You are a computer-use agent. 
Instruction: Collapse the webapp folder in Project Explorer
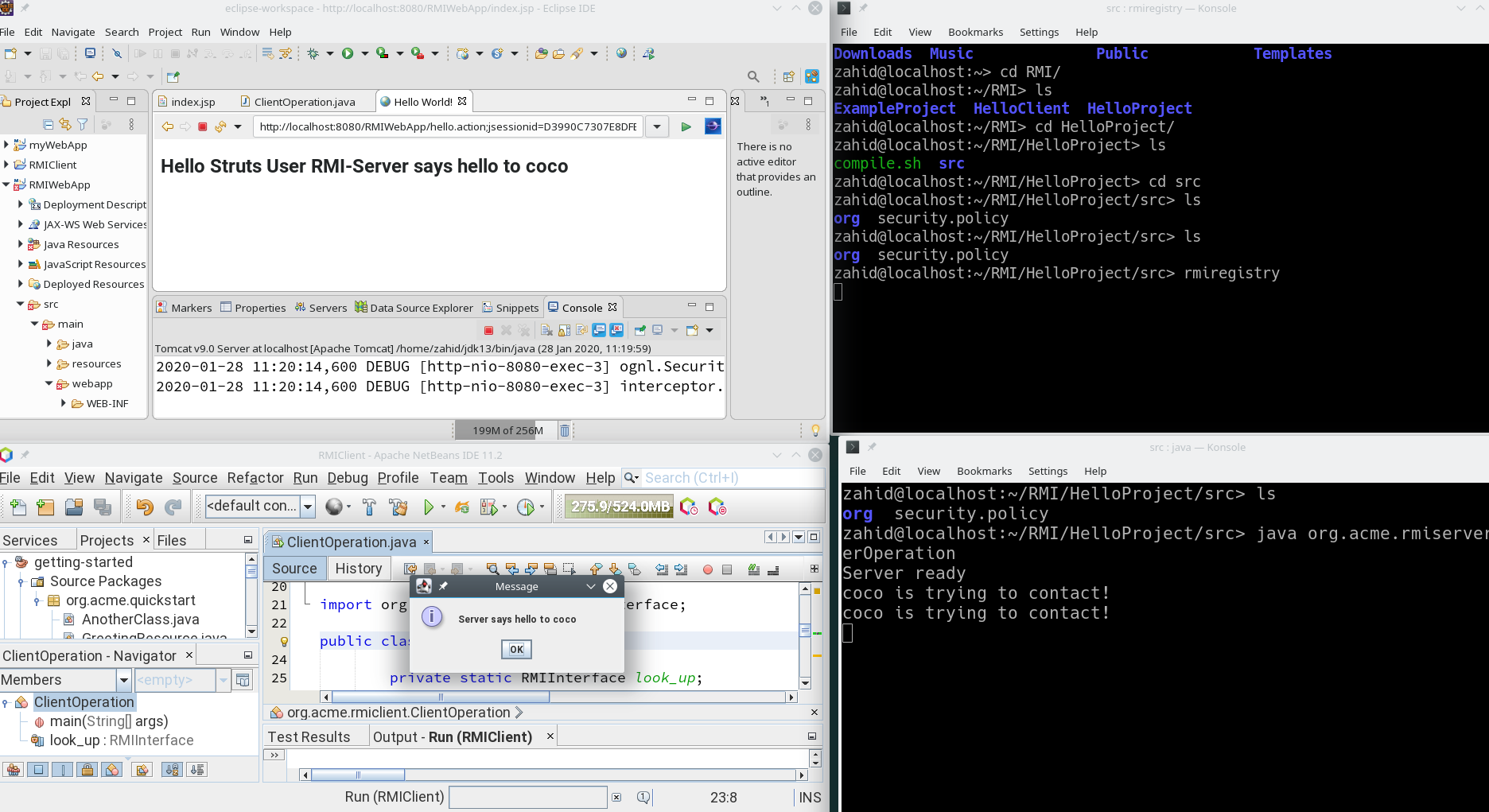coord(49,383)
